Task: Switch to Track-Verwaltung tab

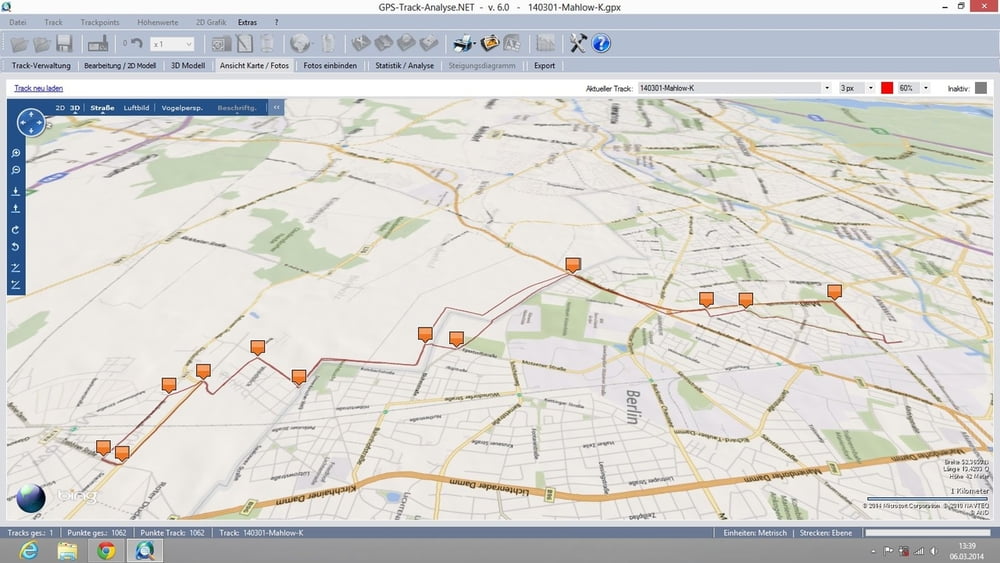Action: tap(41, 65)
